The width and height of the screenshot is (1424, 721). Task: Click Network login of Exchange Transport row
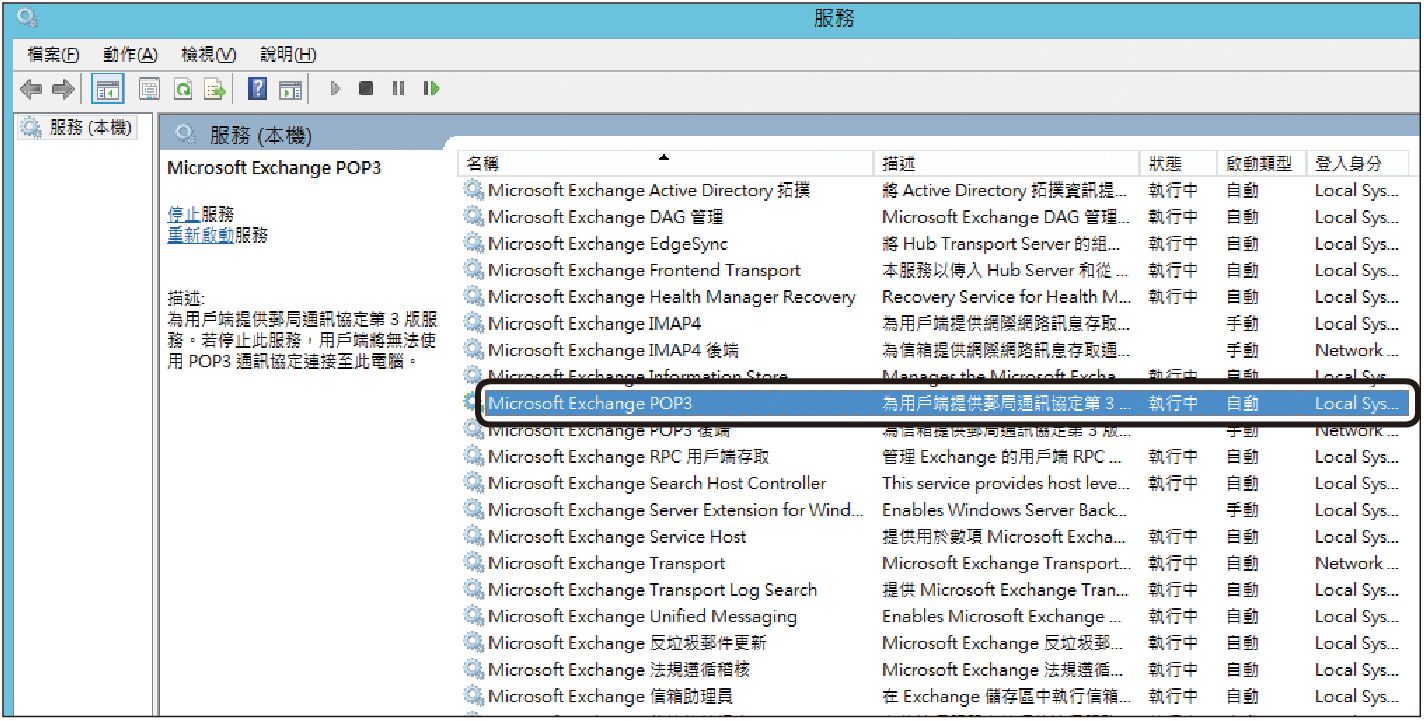(x=1356, y=563)
